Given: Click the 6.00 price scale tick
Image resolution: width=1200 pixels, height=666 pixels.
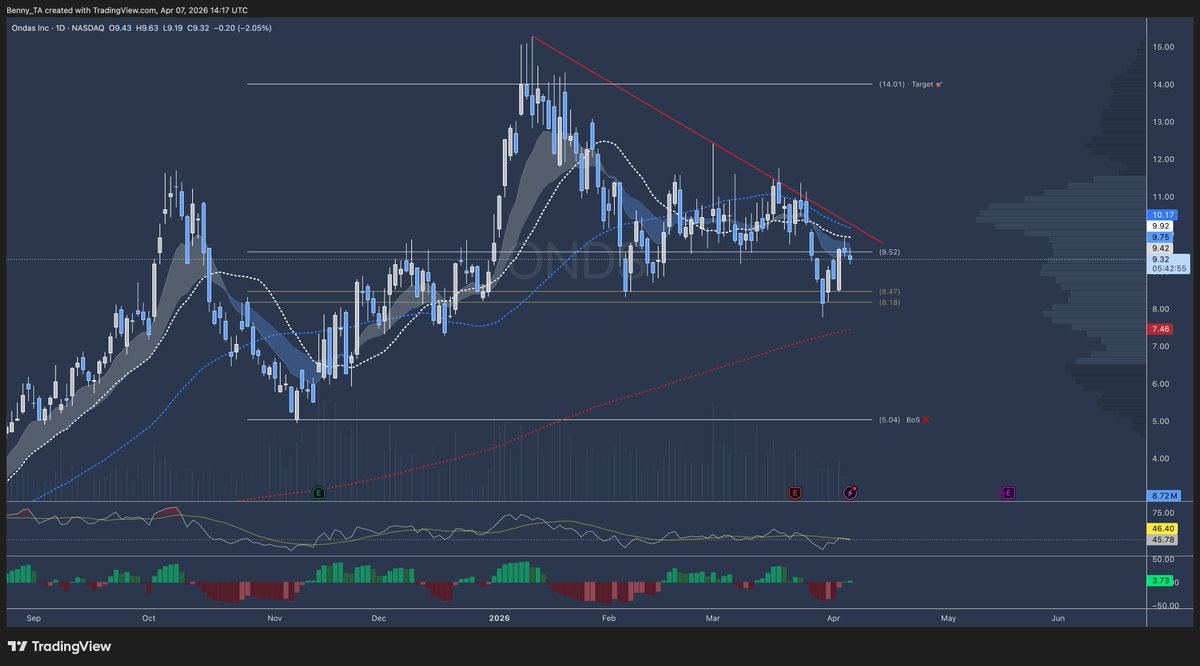Looking at the screenshot, I should [1161, 384].
